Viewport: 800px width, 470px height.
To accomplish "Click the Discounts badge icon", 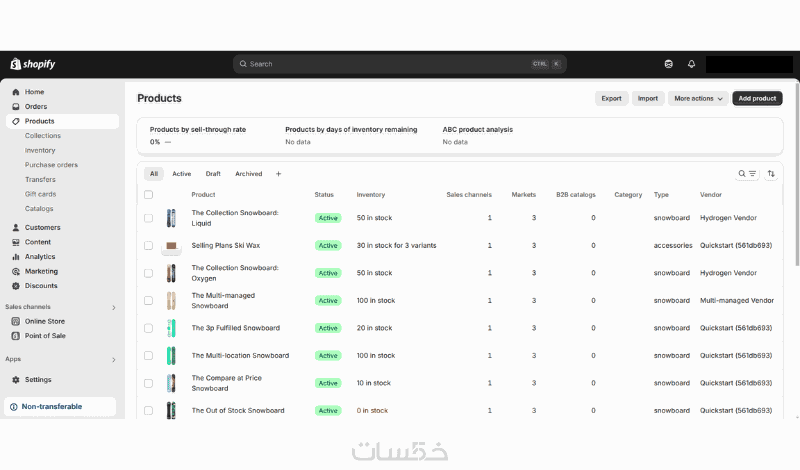I will (16, 286).
